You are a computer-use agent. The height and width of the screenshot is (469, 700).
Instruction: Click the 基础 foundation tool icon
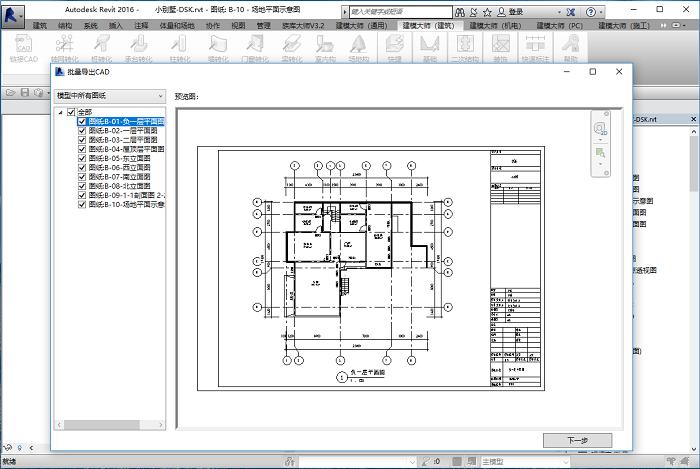click(x=429, y=48)
